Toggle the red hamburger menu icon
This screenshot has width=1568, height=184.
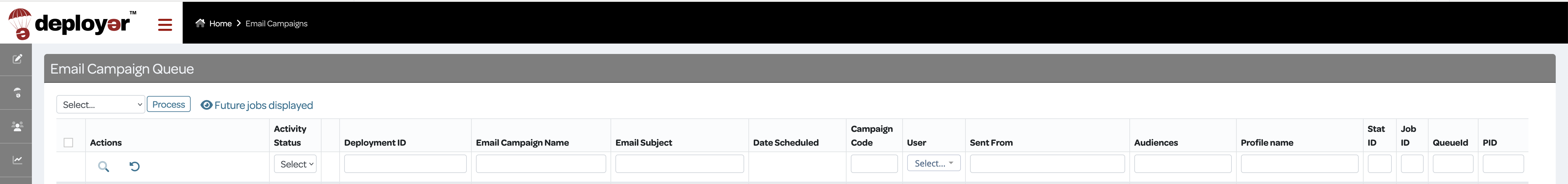point(165,25)
